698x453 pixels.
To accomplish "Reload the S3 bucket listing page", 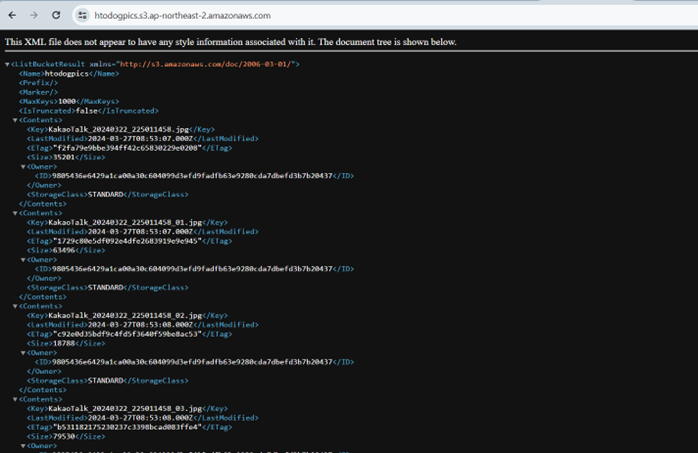I will [56, 16].
